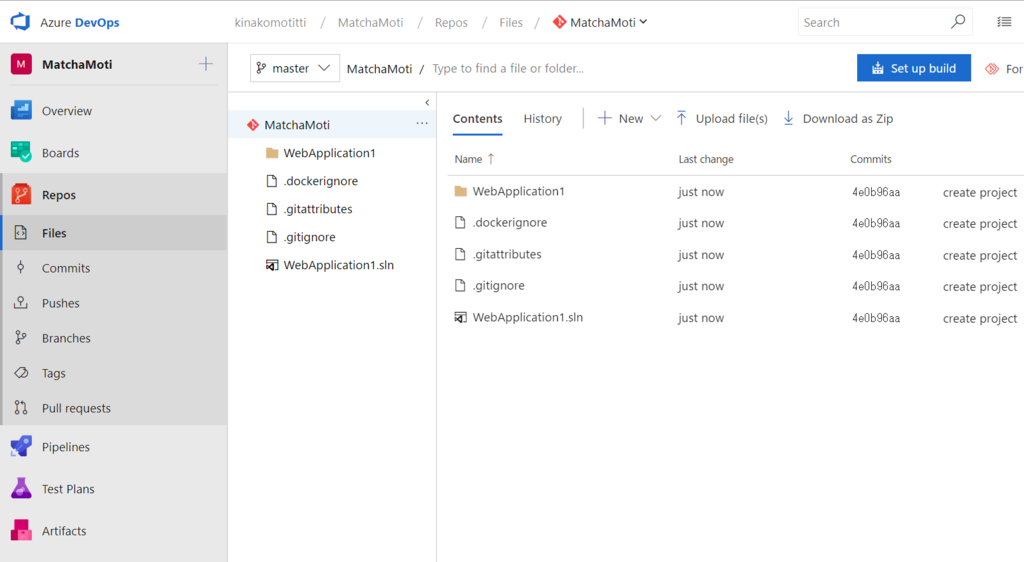Open the Commits icon in sidebar
The height and width of the screenshot is (562, 1024).
21,268
